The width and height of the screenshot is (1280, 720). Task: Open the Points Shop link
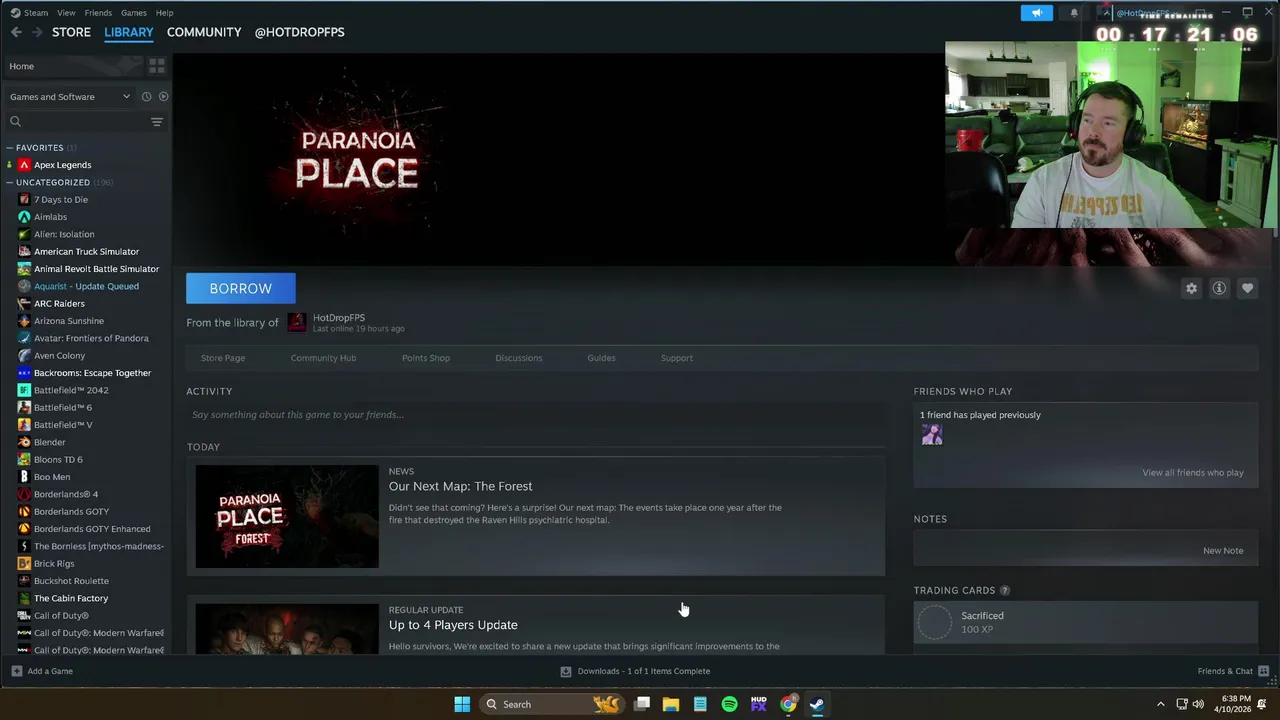coord(426,358)
